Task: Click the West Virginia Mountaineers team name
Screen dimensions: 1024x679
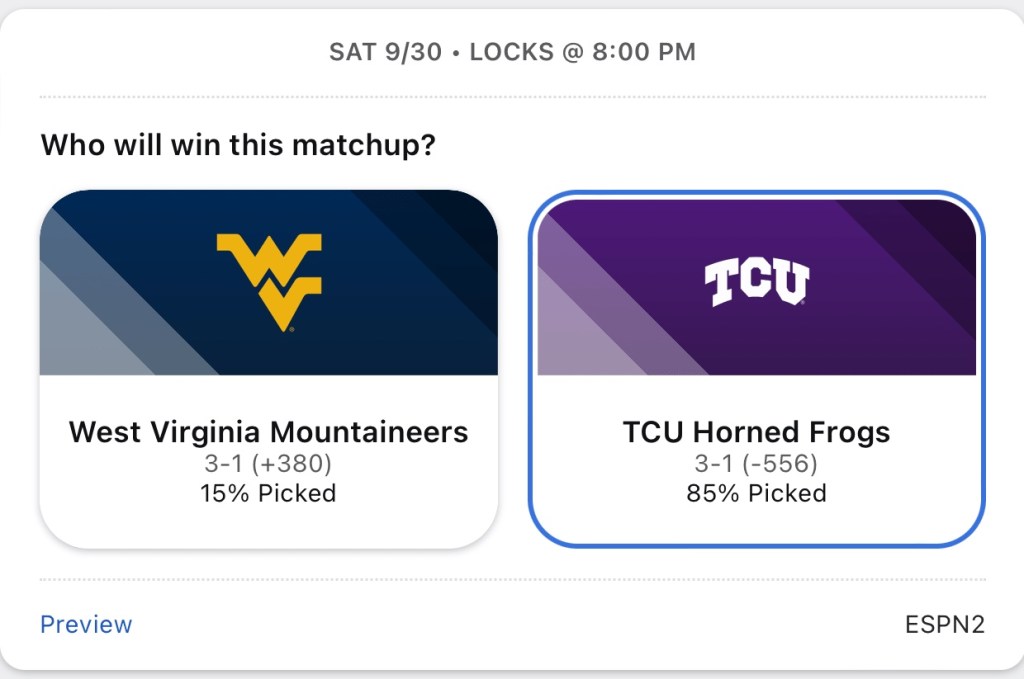Action: coord(268,432)
